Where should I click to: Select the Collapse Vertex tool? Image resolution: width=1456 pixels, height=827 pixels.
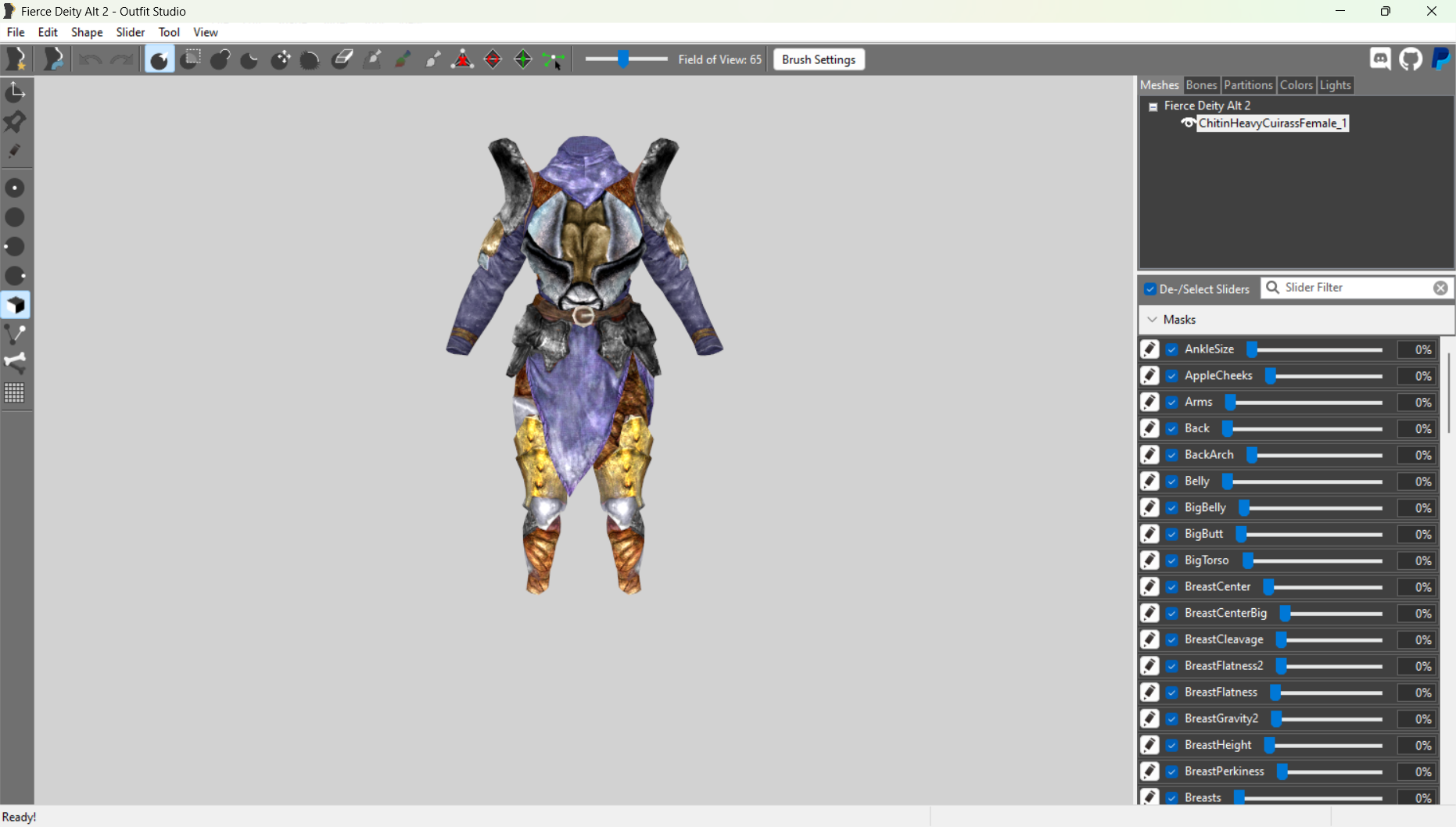463,59
